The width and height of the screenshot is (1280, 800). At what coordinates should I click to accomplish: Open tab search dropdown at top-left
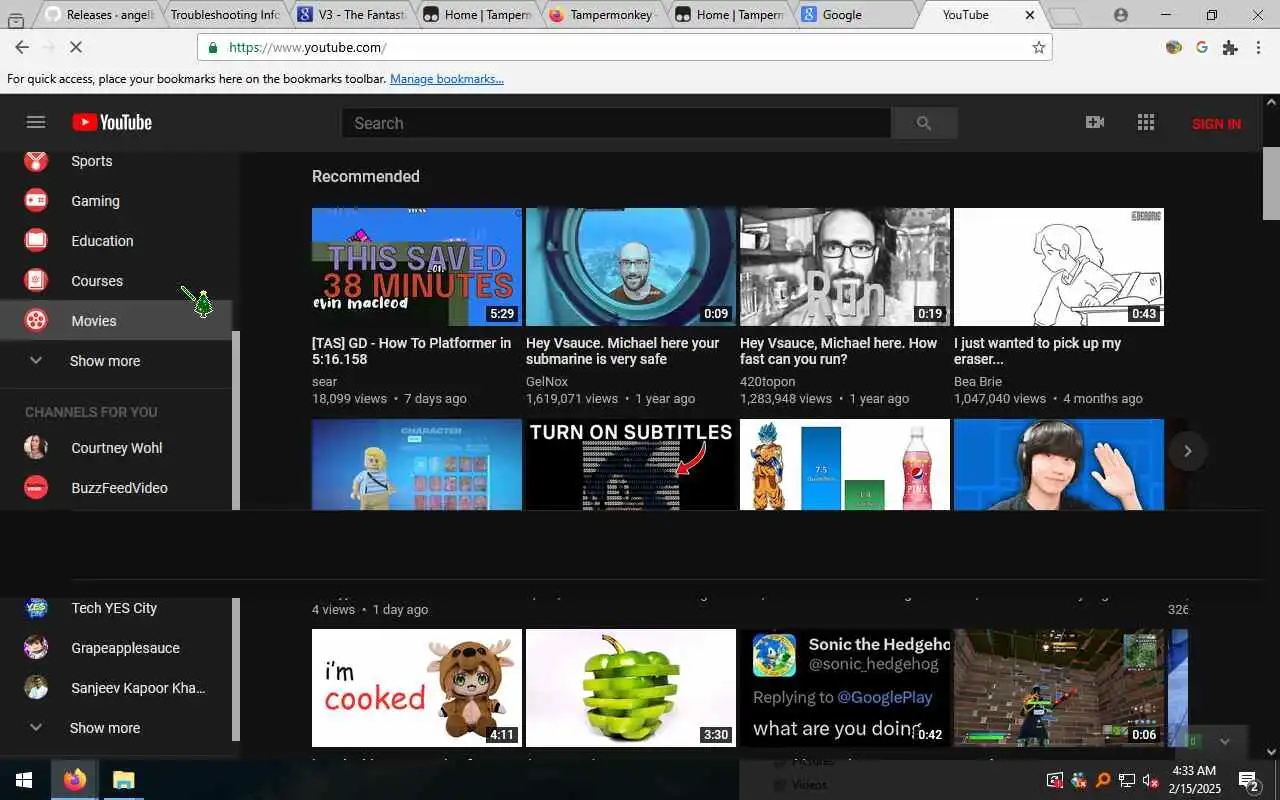16,19
